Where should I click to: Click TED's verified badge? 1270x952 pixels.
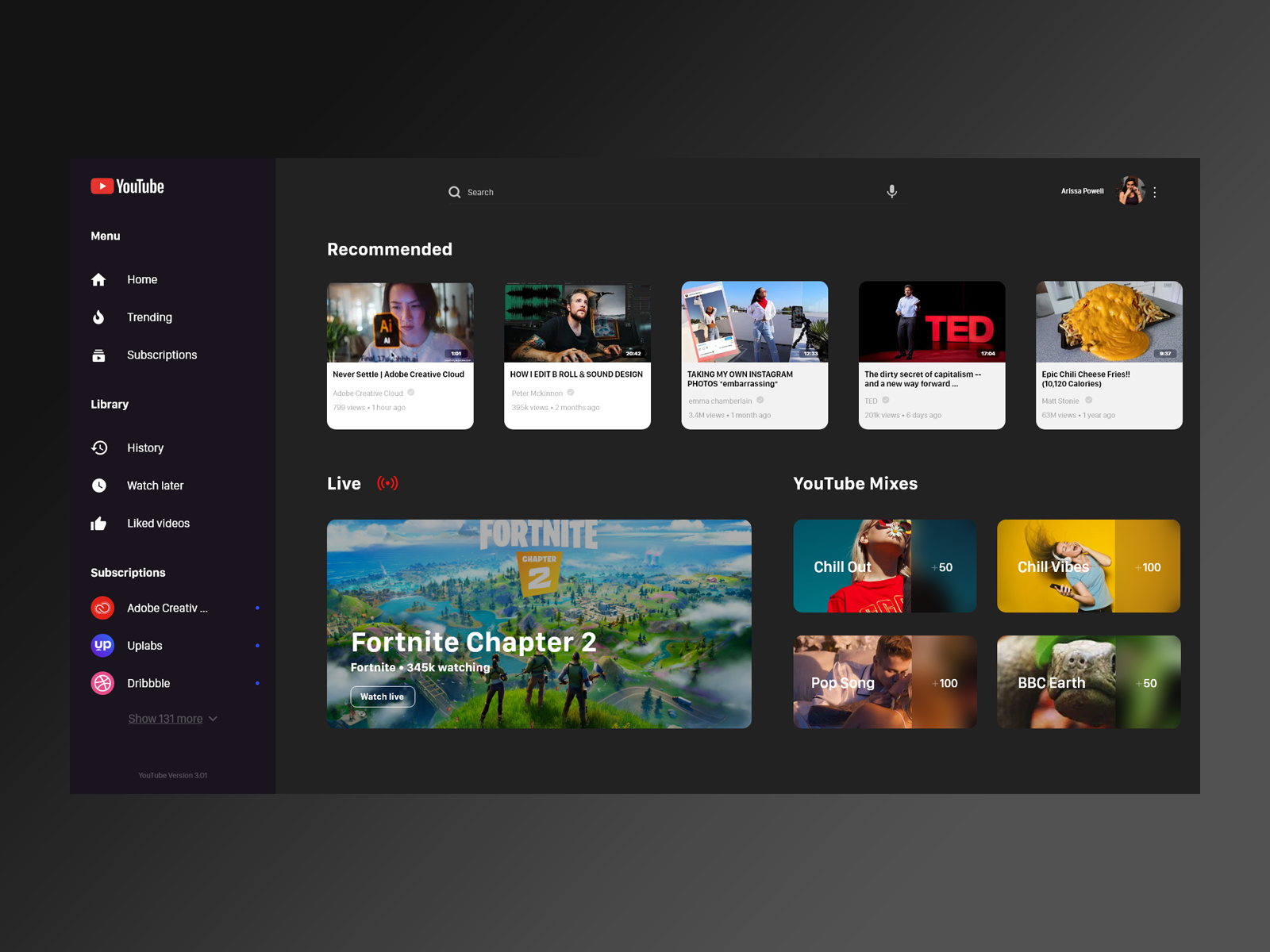(x=886, y=401)
